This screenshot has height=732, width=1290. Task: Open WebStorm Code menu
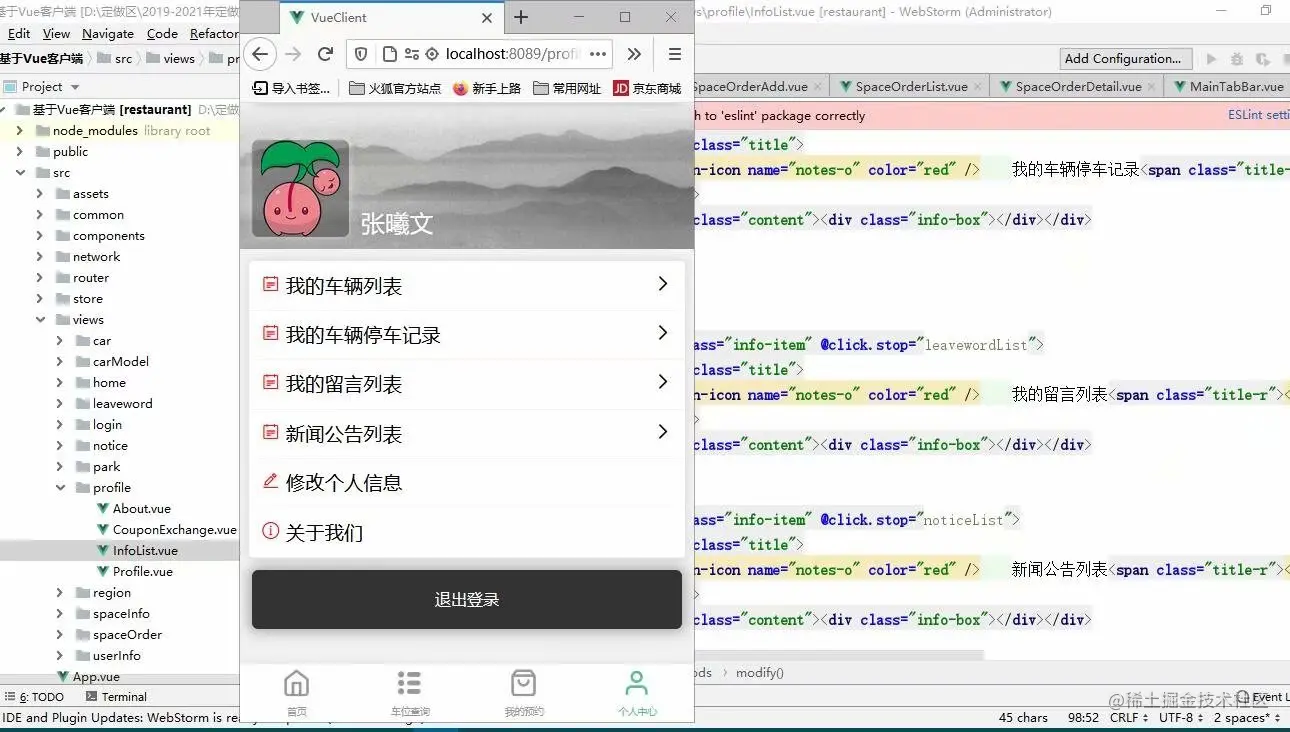[x=162, y=33]
